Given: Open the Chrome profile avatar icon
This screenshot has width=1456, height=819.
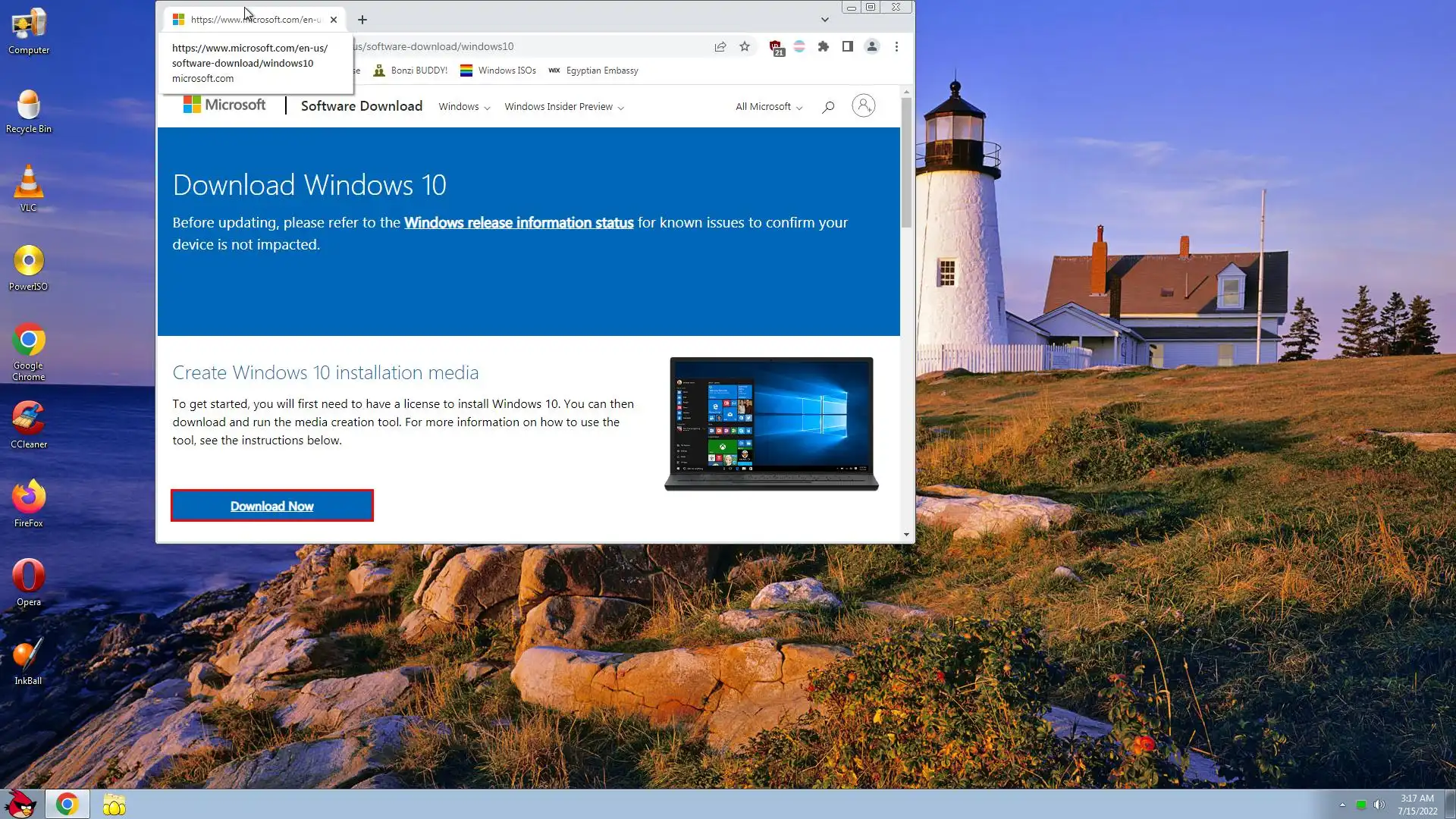Looking at the screenshot, I should (872, 46).
